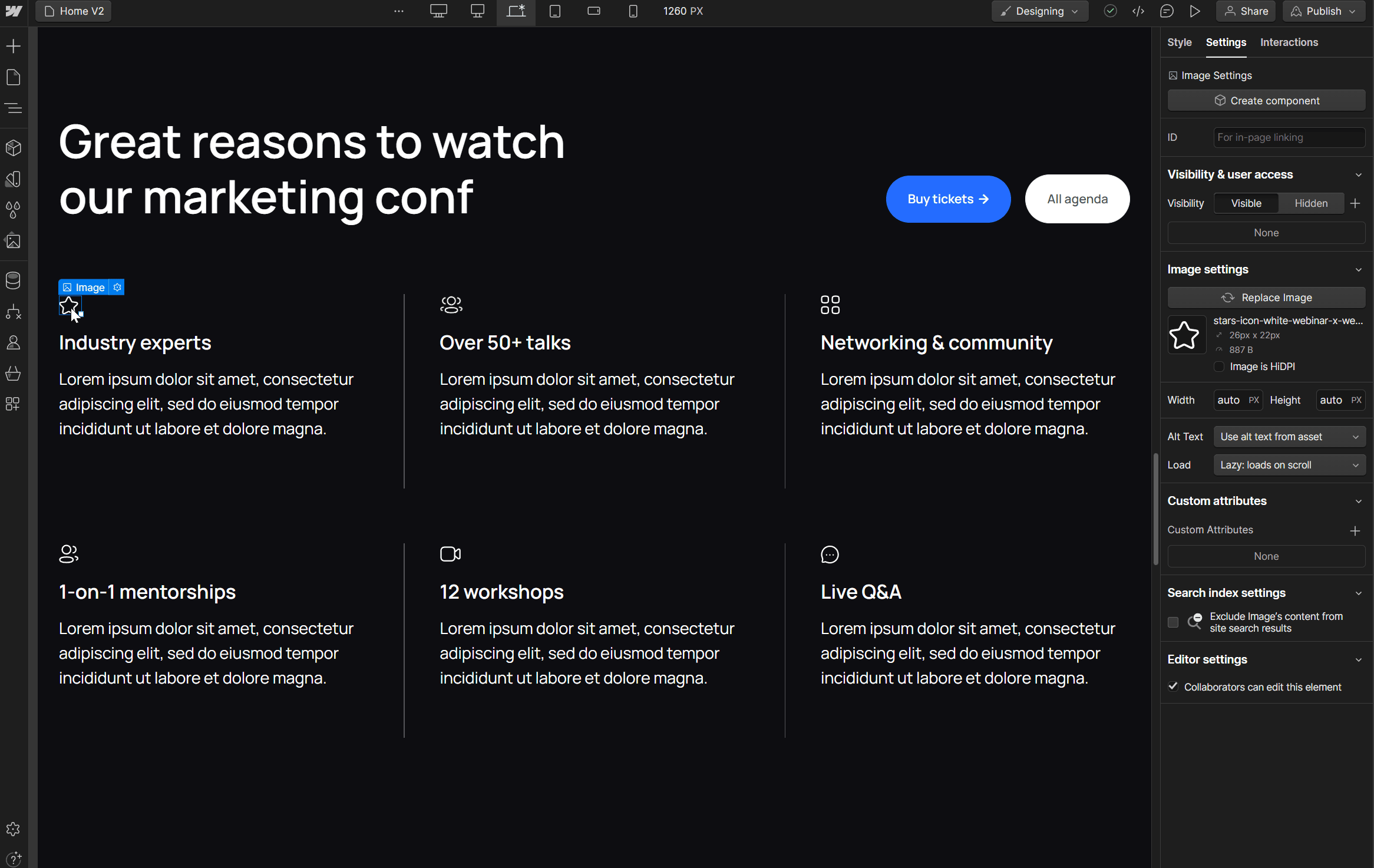Collapse Search index settings section
The height and width of the screenshot is (868, 1374).
tap(1359, 593)
